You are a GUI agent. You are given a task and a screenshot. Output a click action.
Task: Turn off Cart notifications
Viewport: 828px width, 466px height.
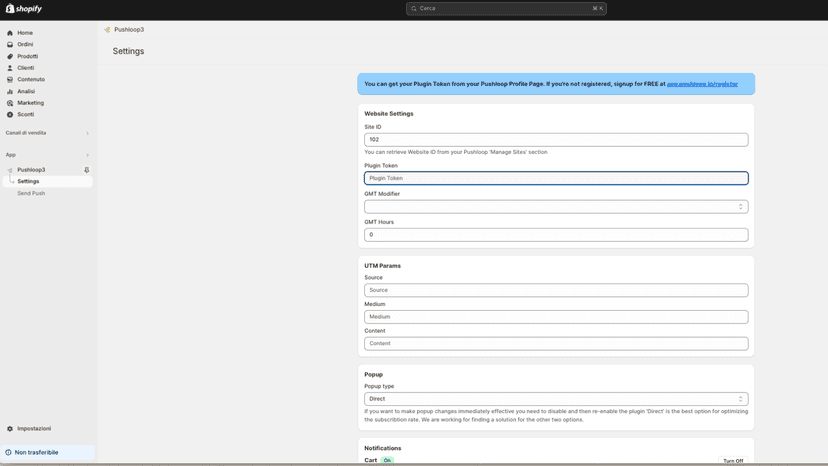(x=733, y=461)
